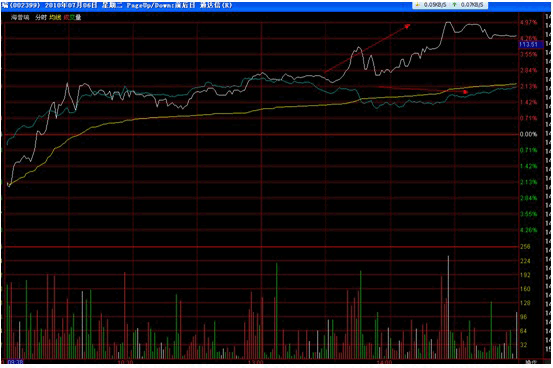Click the lower red arrow head near average line
Image resolution: width=553 pixels, height=368 pixels.
(x=465, y=92)
